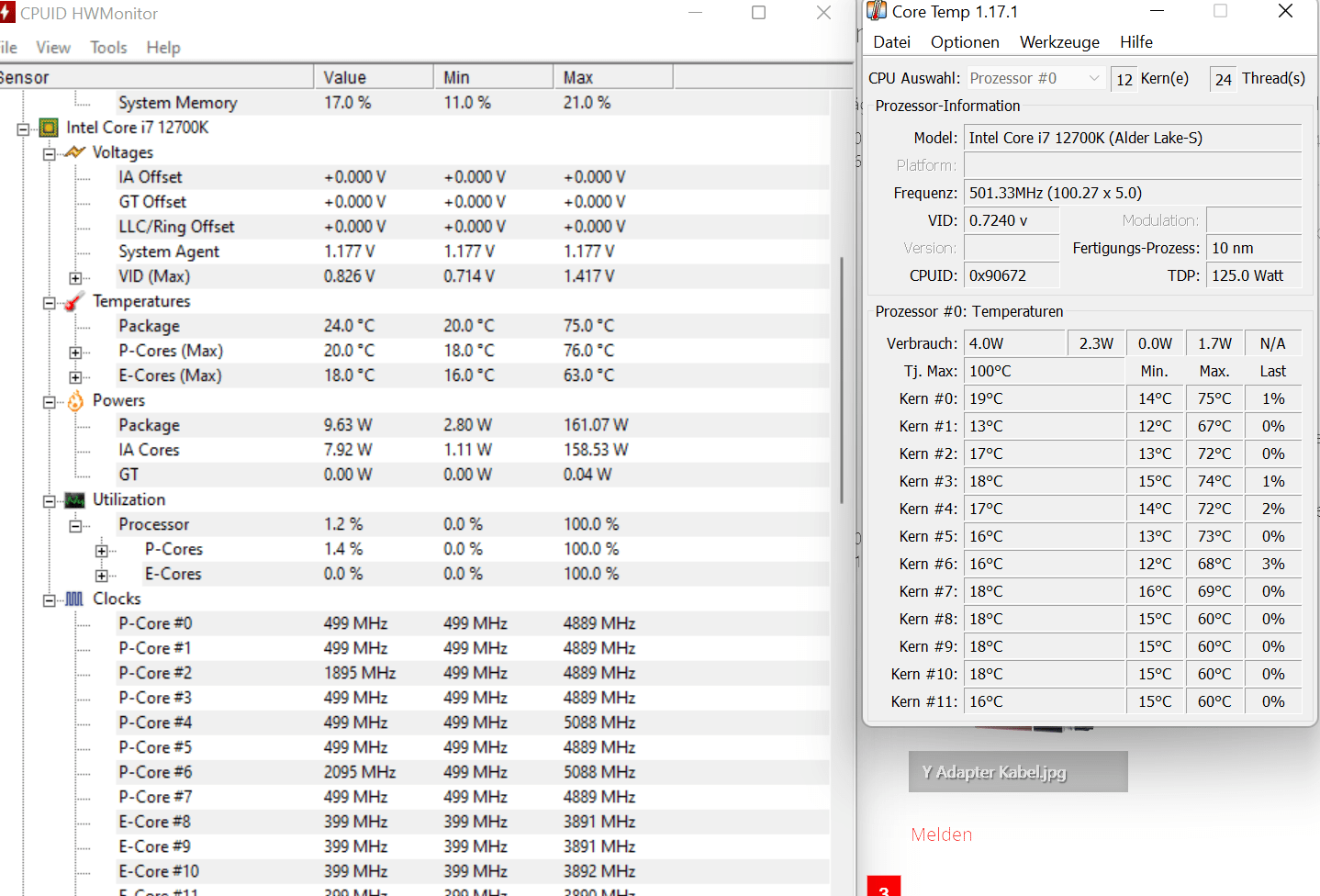The width and height of the screenshot is (1320, 896).
Task: Click the Temperatures thermometer icon
Action: (74, 301)
